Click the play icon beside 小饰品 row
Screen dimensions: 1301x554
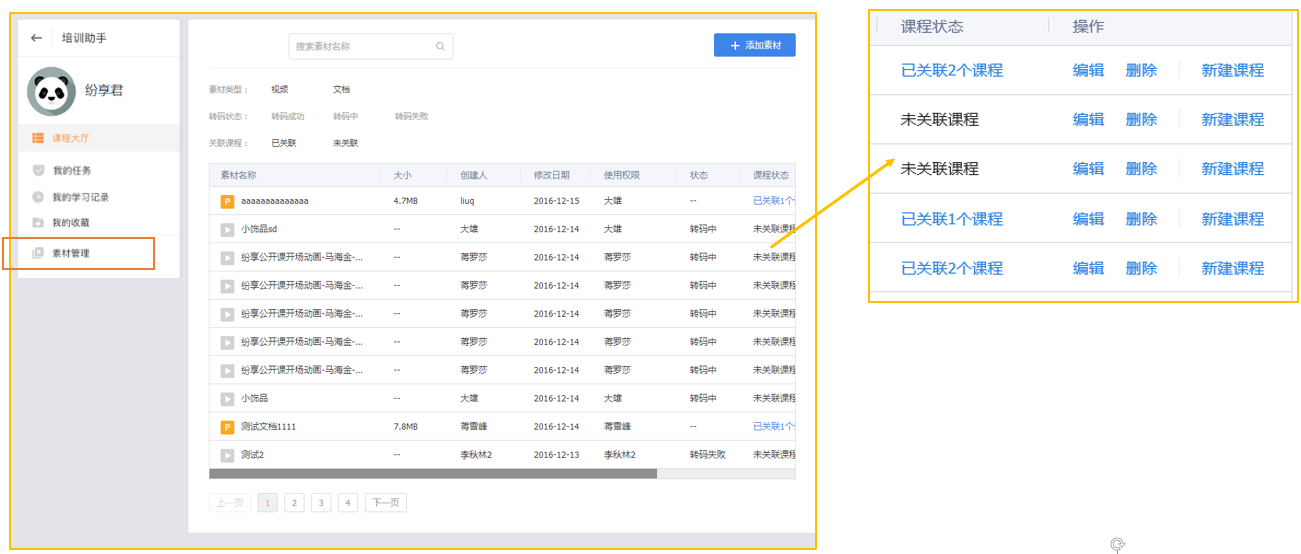click(227, 398)
